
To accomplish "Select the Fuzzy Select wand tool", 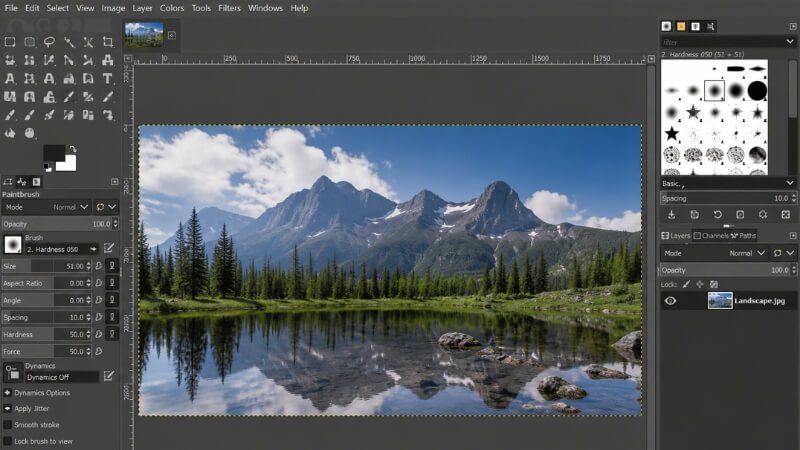I will pyautogui.click(x=69, y=42).
